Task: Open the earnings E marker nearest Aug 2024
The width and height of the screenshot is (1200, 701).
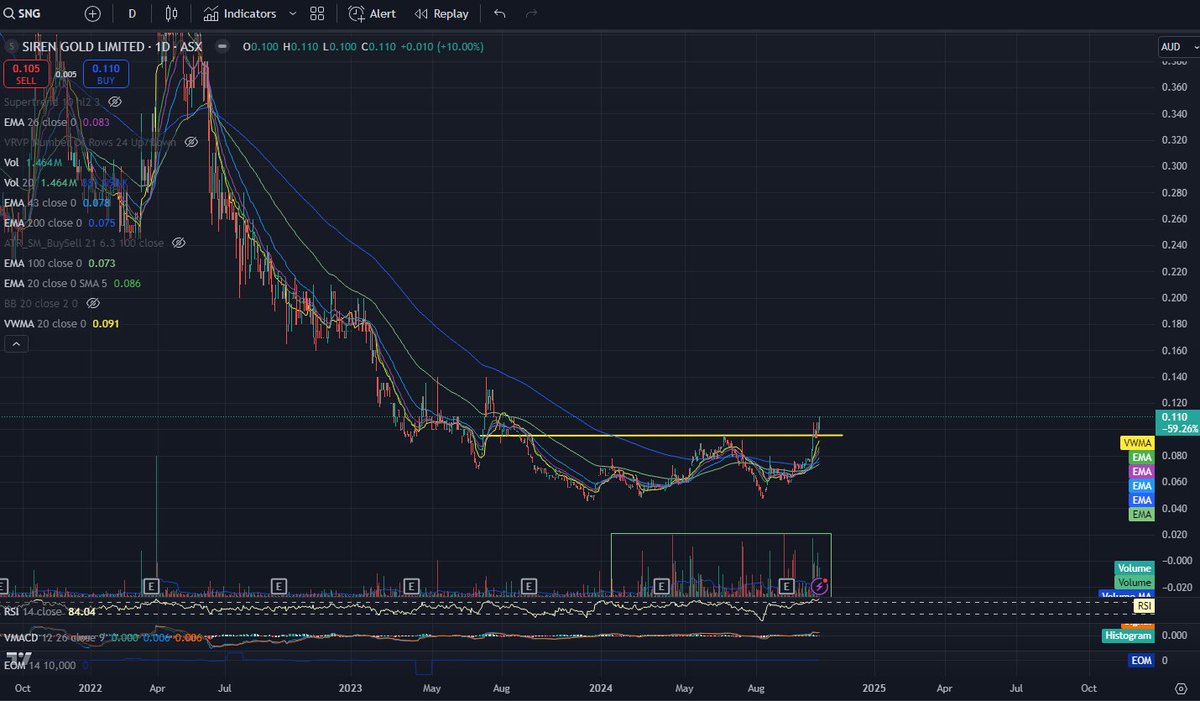Action: pos(787,585)
